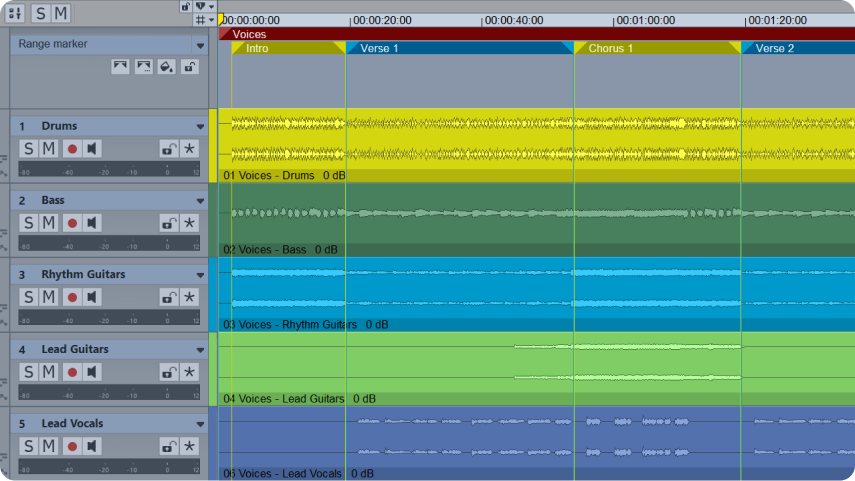Click the paint bucket color icon
Screen dimensions: 855x481
pyautogui.click(x=167, y=67)
